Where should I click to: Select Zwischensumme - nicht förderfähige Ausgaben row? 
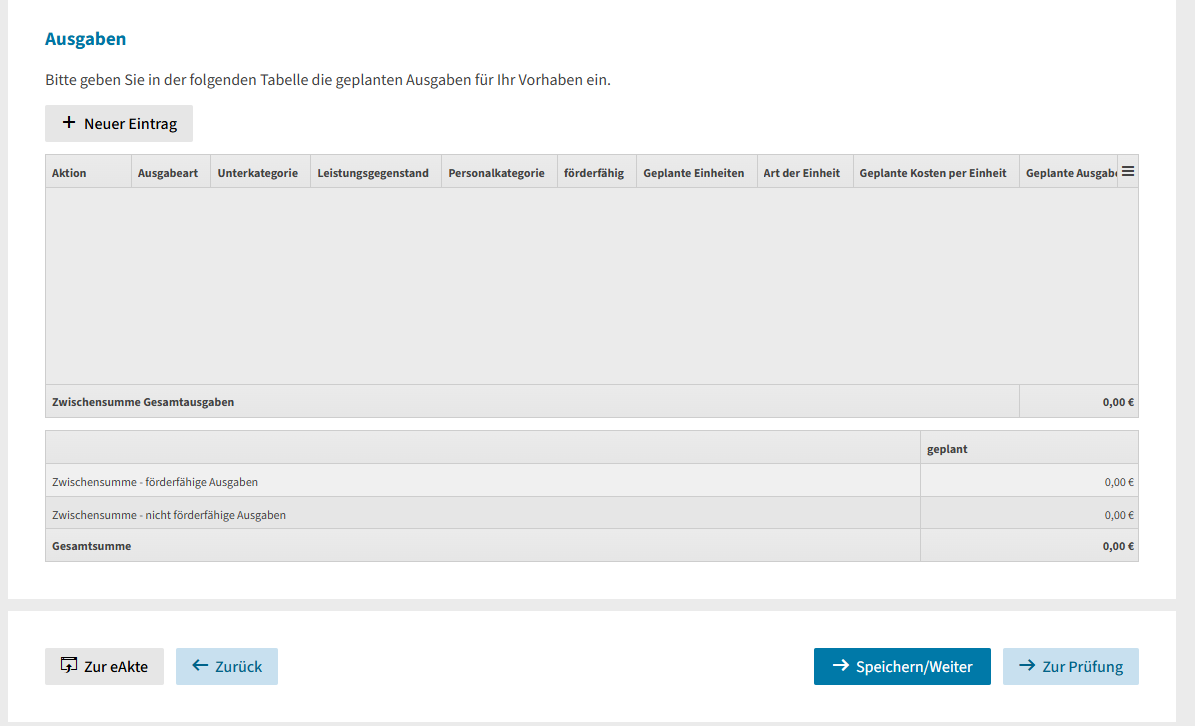click(x=169, y=515)
